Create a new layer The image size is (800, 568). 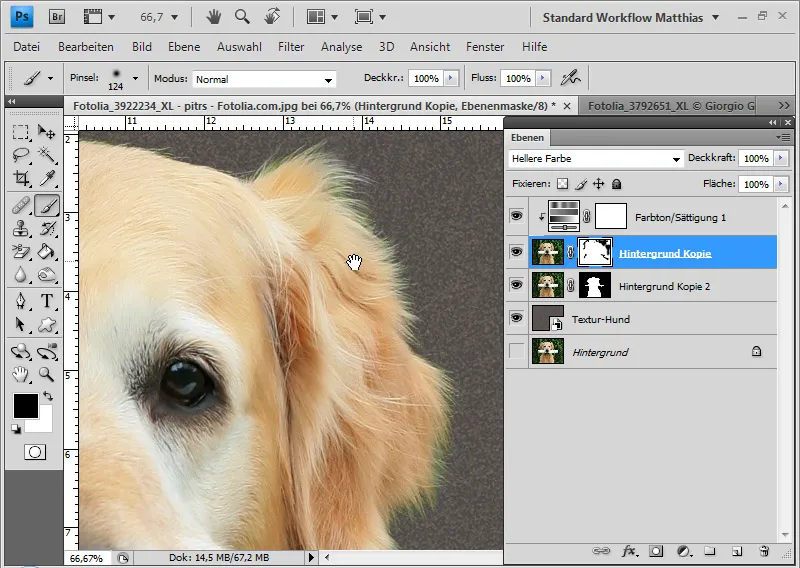coord(736,551)
